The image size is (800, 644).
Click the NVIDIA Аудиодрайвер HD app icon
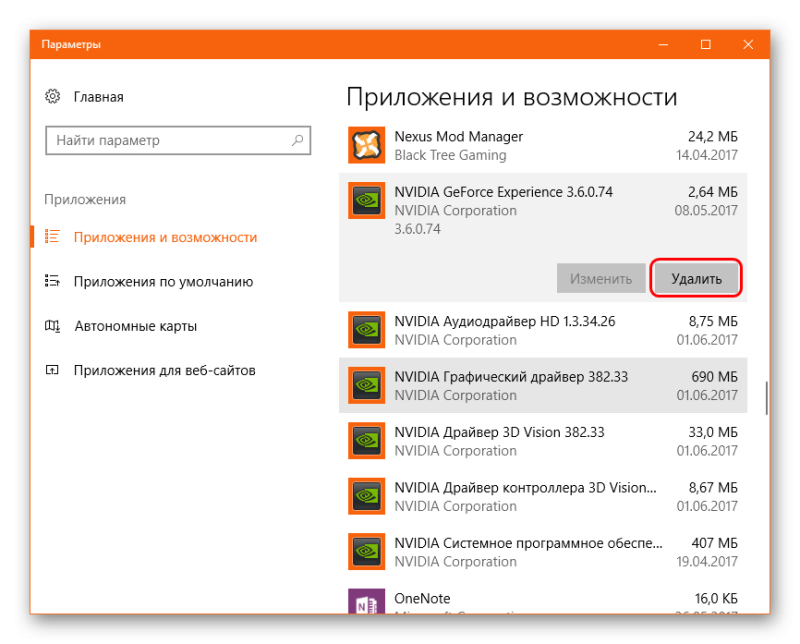[x=366, y=330]
